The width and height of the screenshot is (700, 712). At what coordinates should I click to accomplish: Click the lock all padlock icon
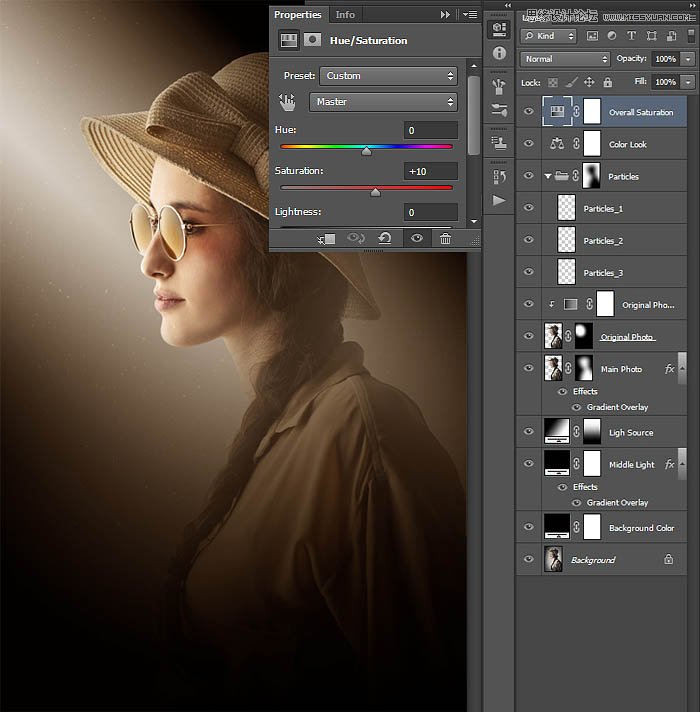pyautogui.click(x=607, y=82)
